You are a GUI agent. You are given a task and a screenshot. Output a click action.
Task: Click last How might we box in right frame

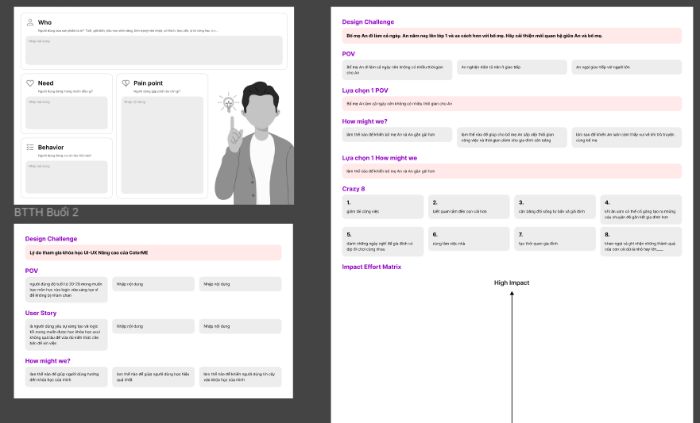626,137
